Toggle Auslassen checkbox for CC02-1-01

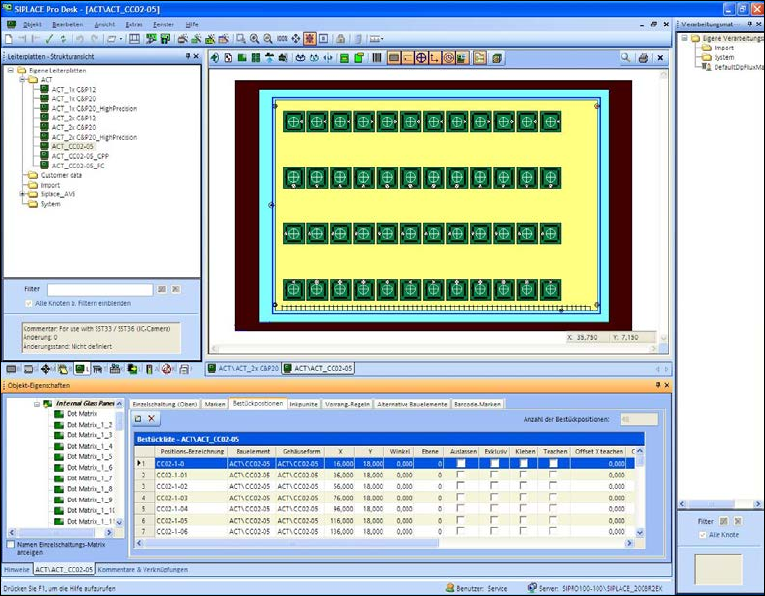460,474
